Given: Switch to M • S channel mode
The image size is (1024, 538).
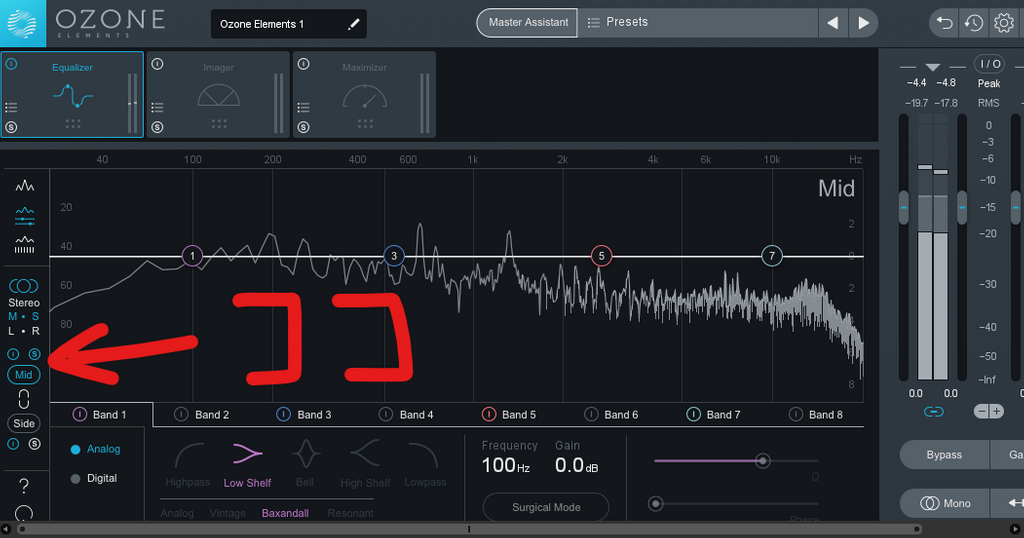Looking at the screenshot, I should click(24, 317).
